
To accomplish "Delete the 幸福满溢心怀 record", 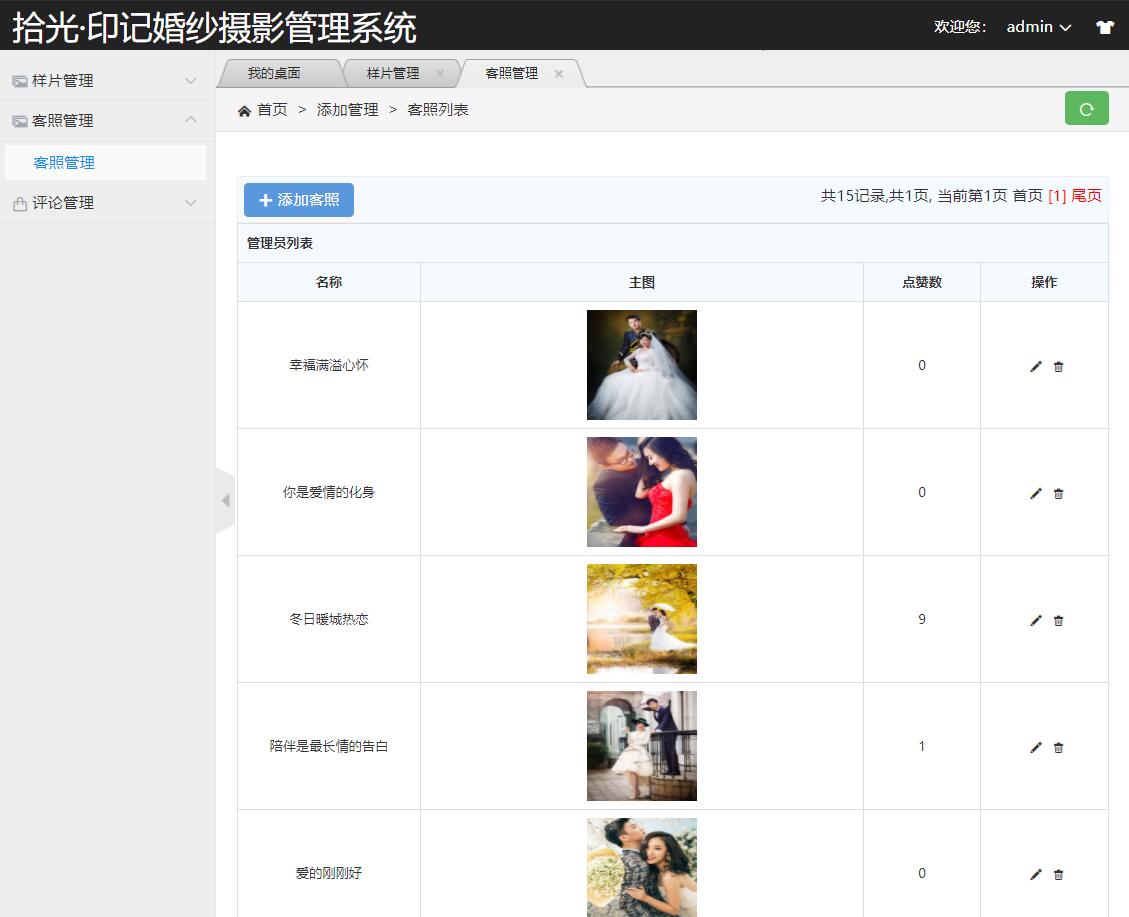I will (1058, 366).
